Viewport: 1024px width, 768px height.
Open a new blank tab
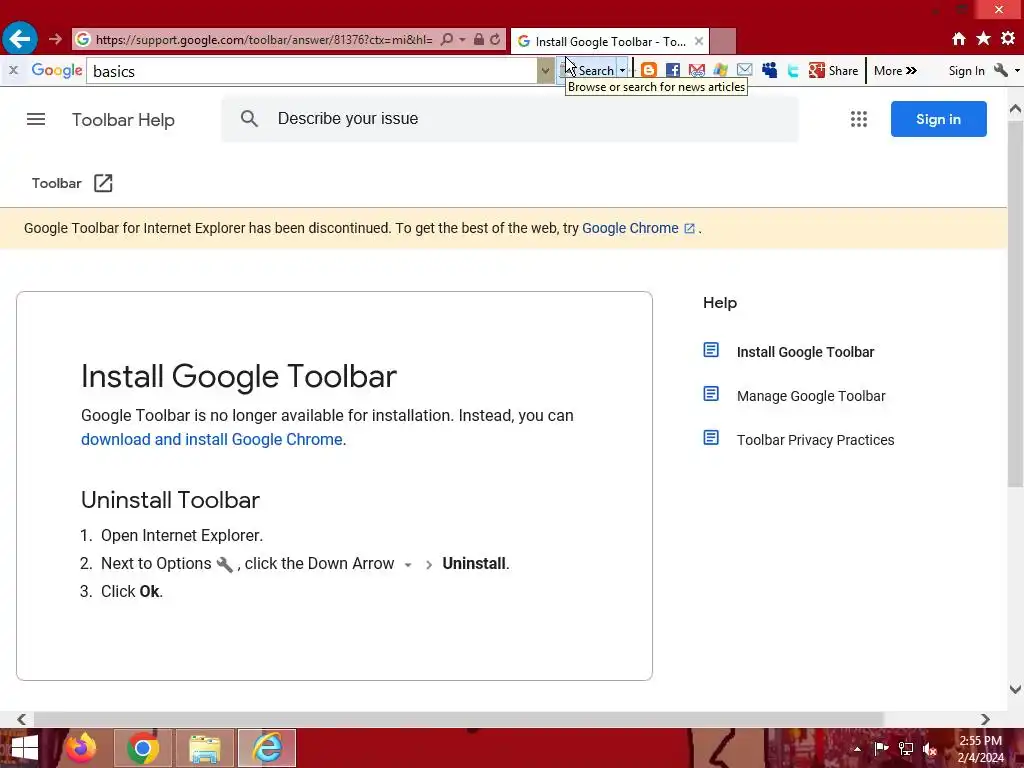pos(723,42)
